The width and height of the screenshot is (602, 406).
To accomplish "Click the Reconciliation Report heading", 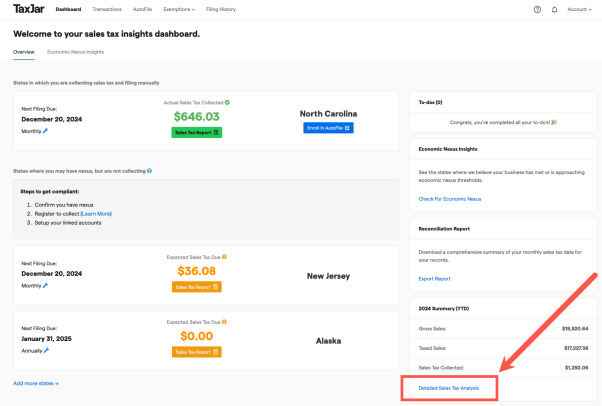I will click(x=444, y=229).
